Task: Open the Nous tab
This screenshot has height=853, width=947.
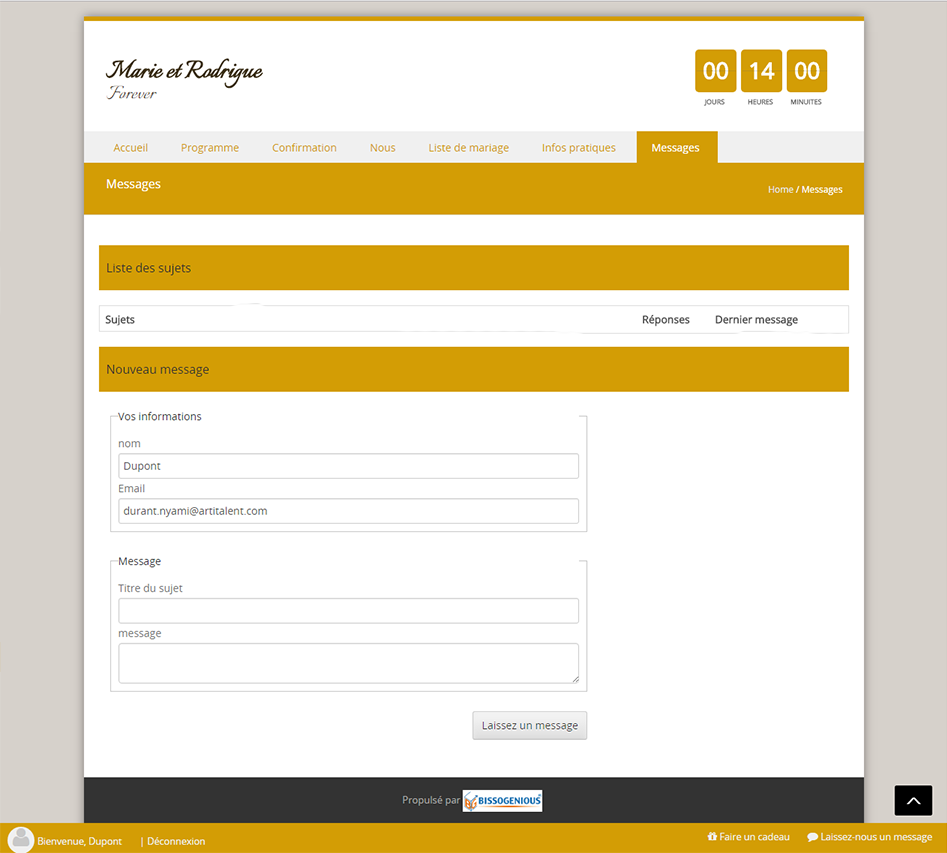Action: click(x=382, y=147)
